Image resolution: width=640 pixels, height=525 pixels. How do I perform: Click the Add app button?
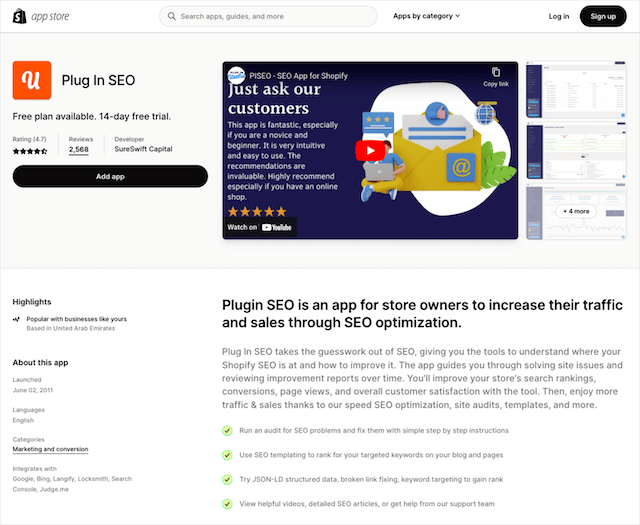tap(110, 176)
